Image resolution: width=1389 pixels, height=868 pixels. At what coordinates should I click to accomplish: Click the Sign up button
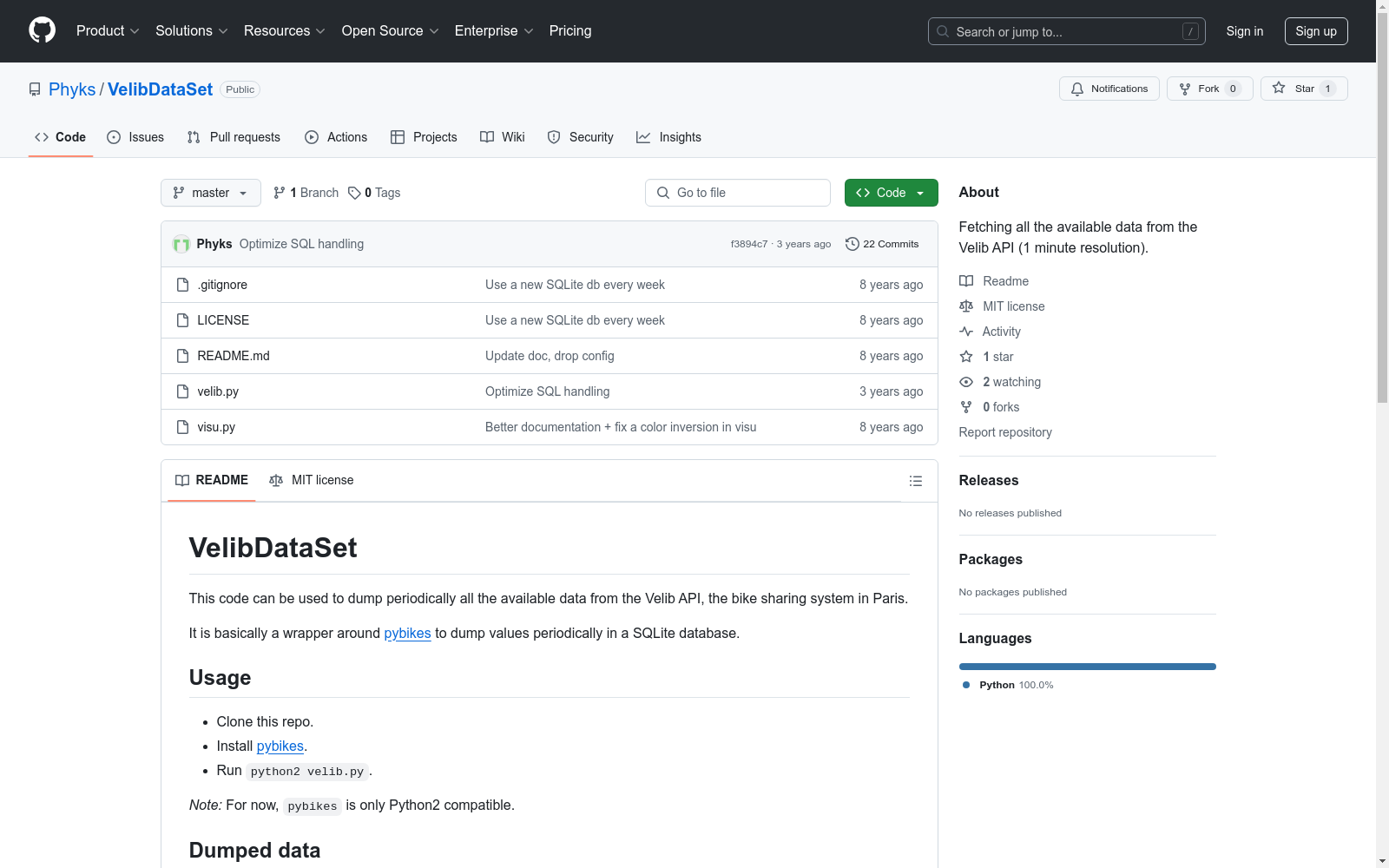[1316, 31]
